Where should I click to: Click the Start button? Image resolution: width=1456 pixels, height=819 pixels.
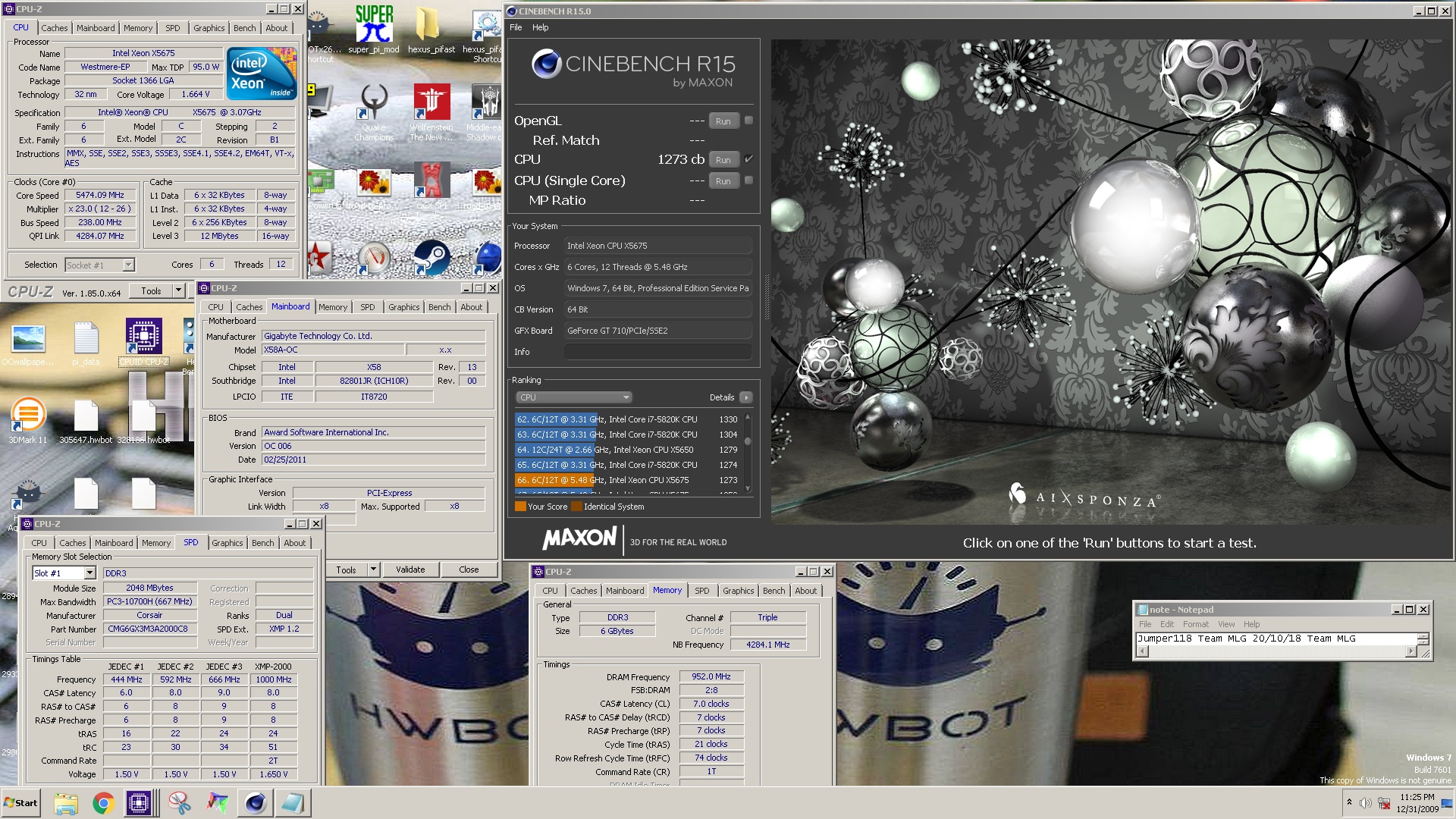20,803
